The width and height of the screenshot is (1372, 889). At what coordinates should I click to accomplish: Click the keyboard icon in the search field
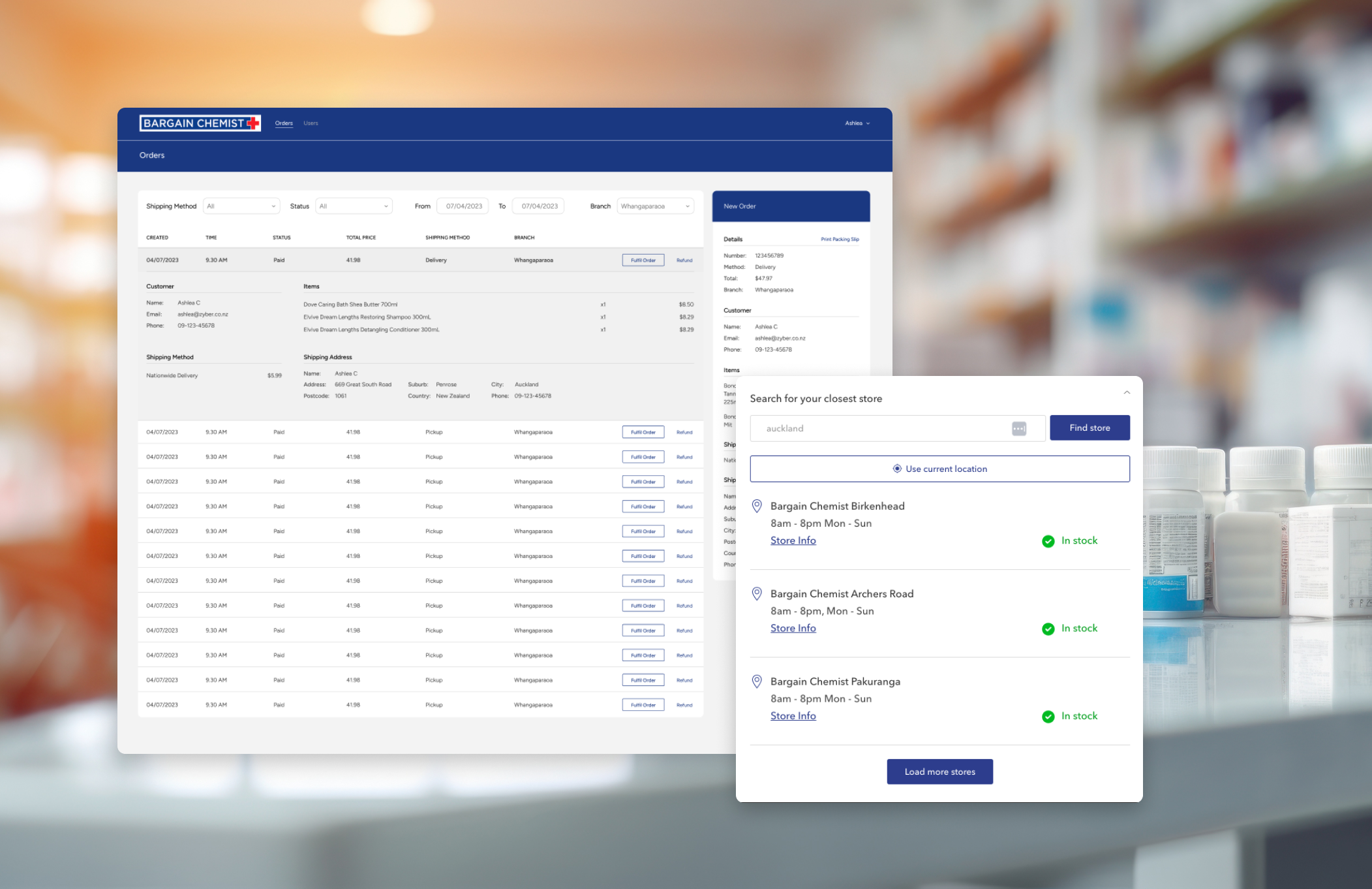tap(1018, 428)
